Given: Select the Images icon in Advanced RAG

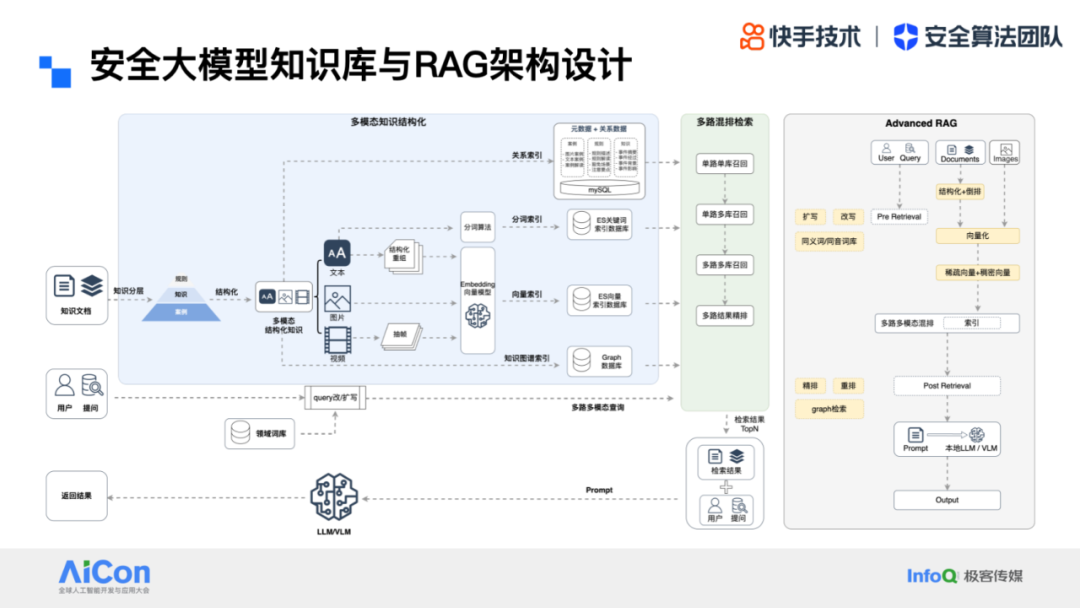Looking at the screenshot, I should pyautogui.click(x=1005, y=151).
